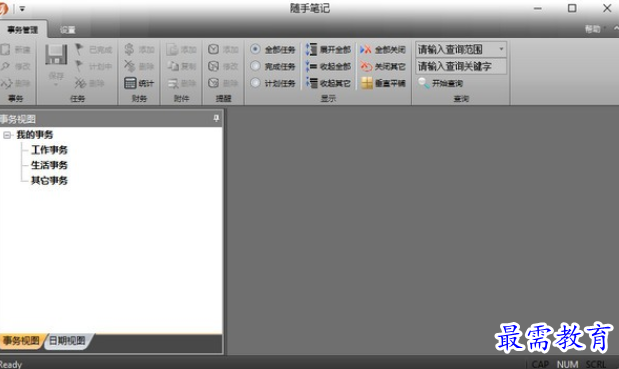Open the 帮助 menu
The image size is (619, 369).
(593, 29)
